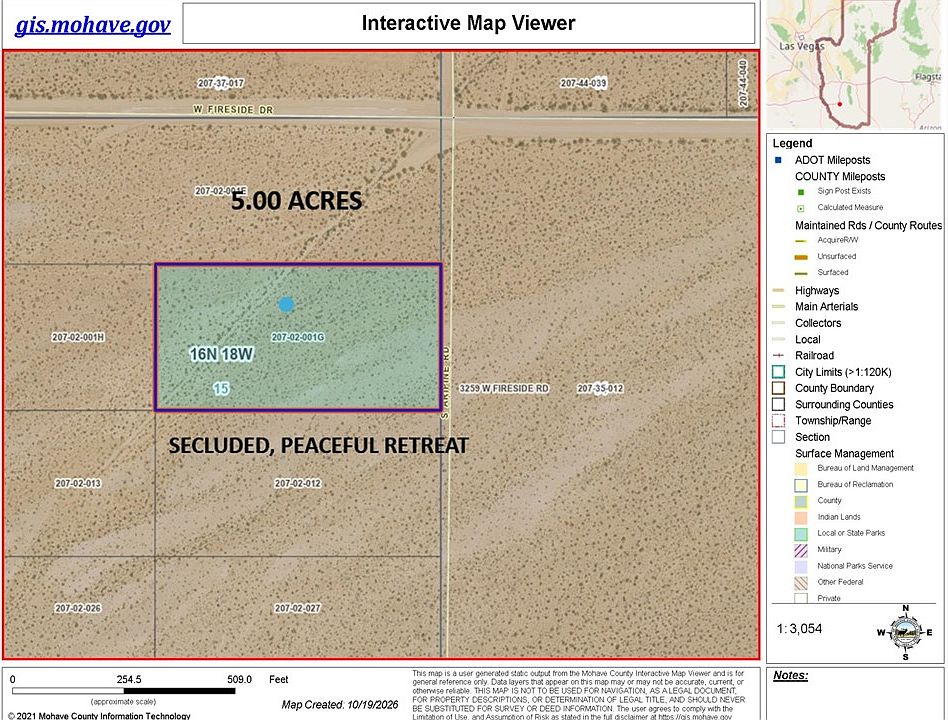Select parcel label 207-44-039
This screenshot has height=720, width=948.
click(x=583, y=83)
